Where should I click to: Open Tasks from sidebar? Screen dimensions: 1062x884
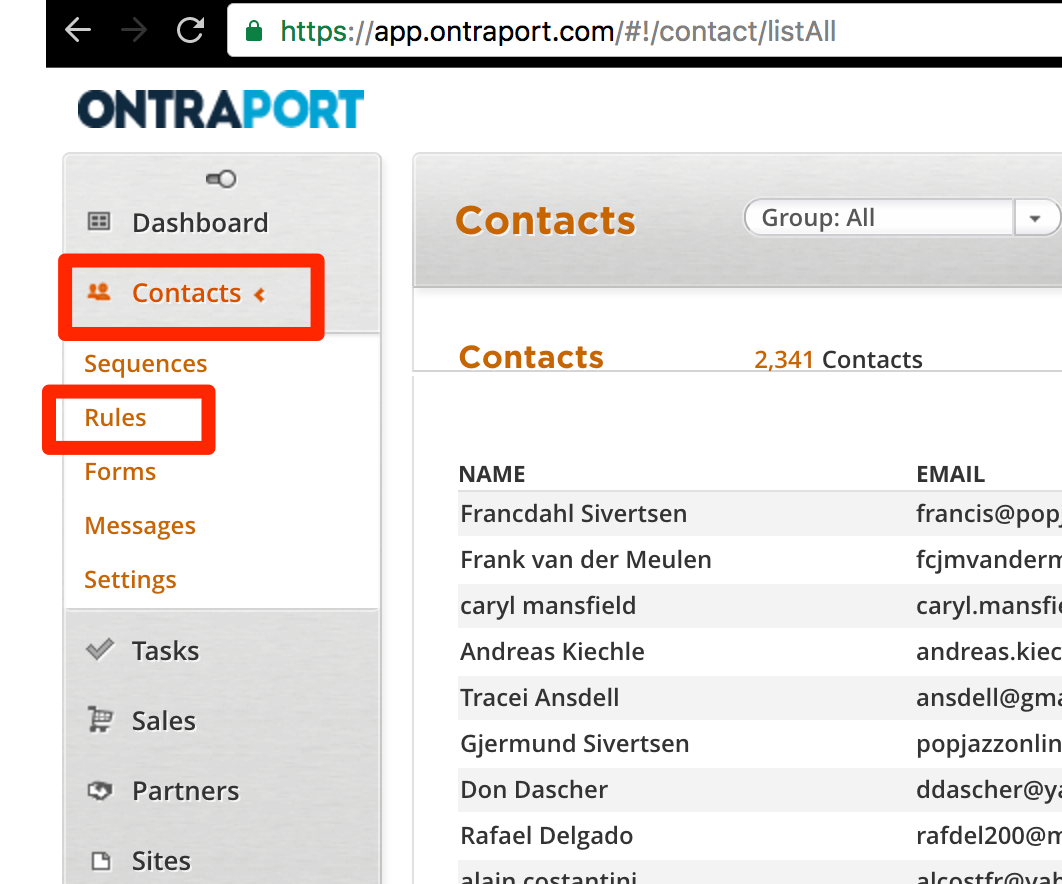pos(166,651)
